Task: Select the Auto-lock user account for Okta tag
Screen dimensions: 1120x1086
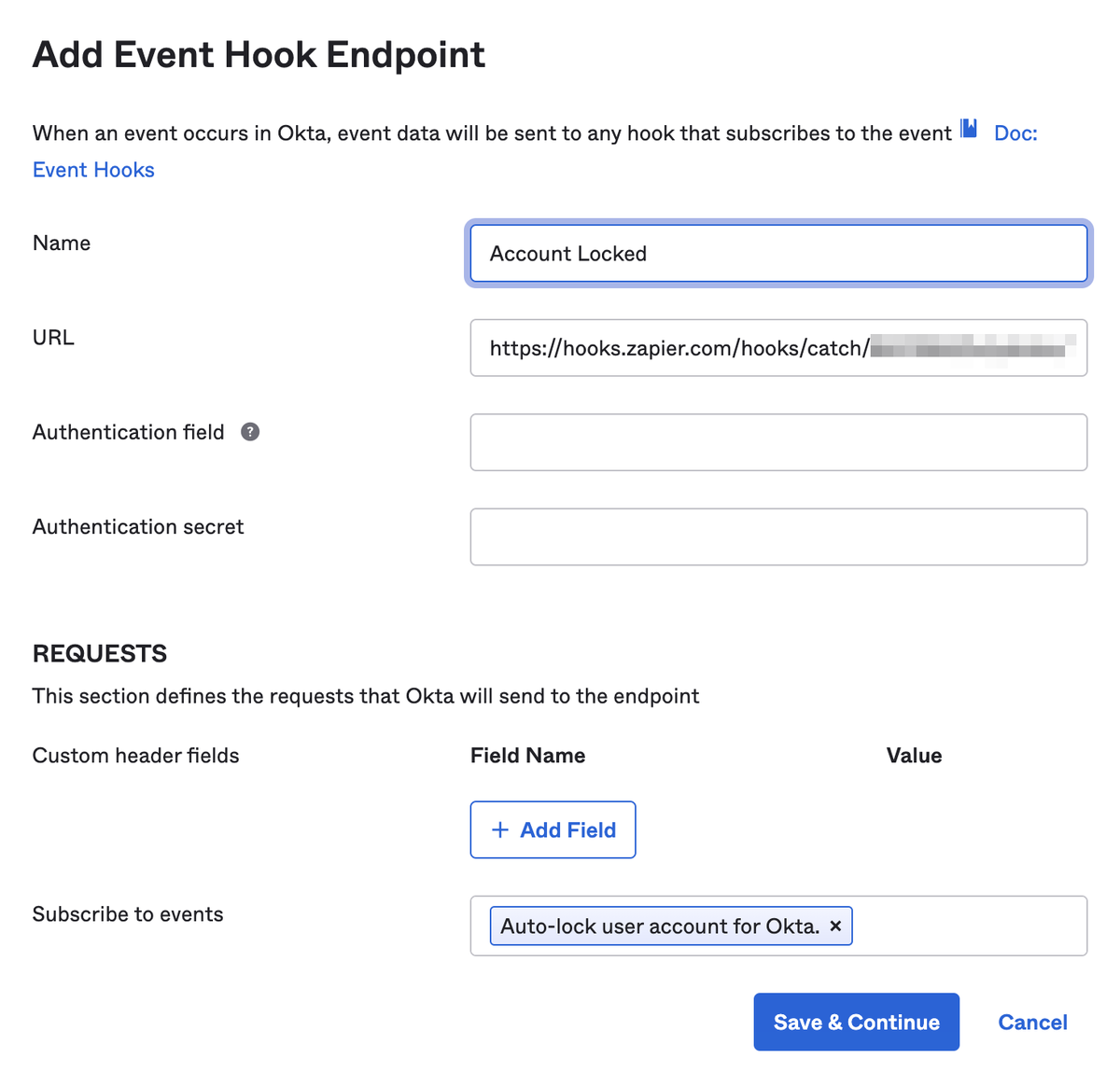Action: [x=659, y=926]
